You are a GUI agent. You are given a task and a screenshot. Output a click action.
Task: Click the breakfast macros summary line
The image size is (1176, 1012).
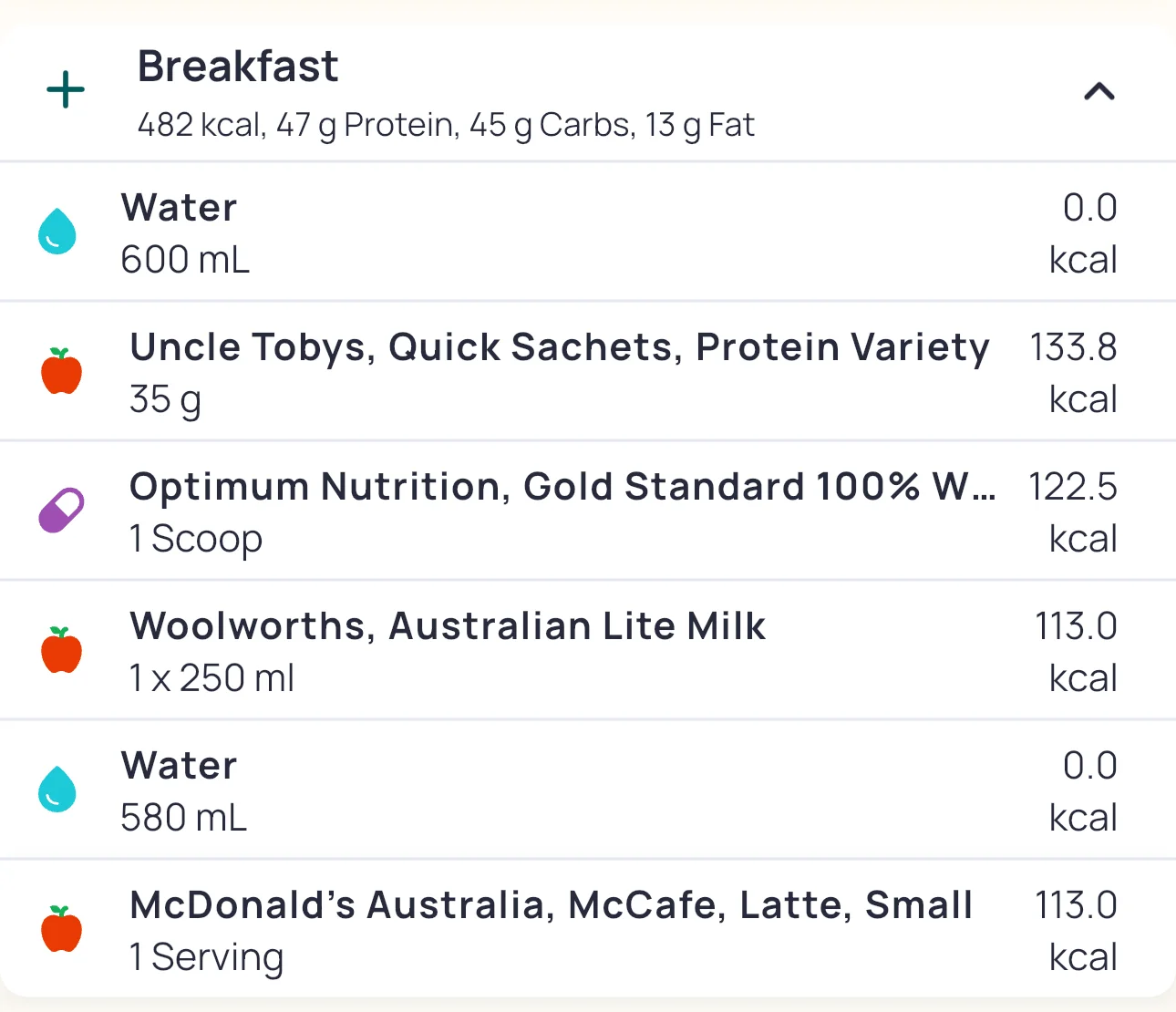click(x=446, y=125)
